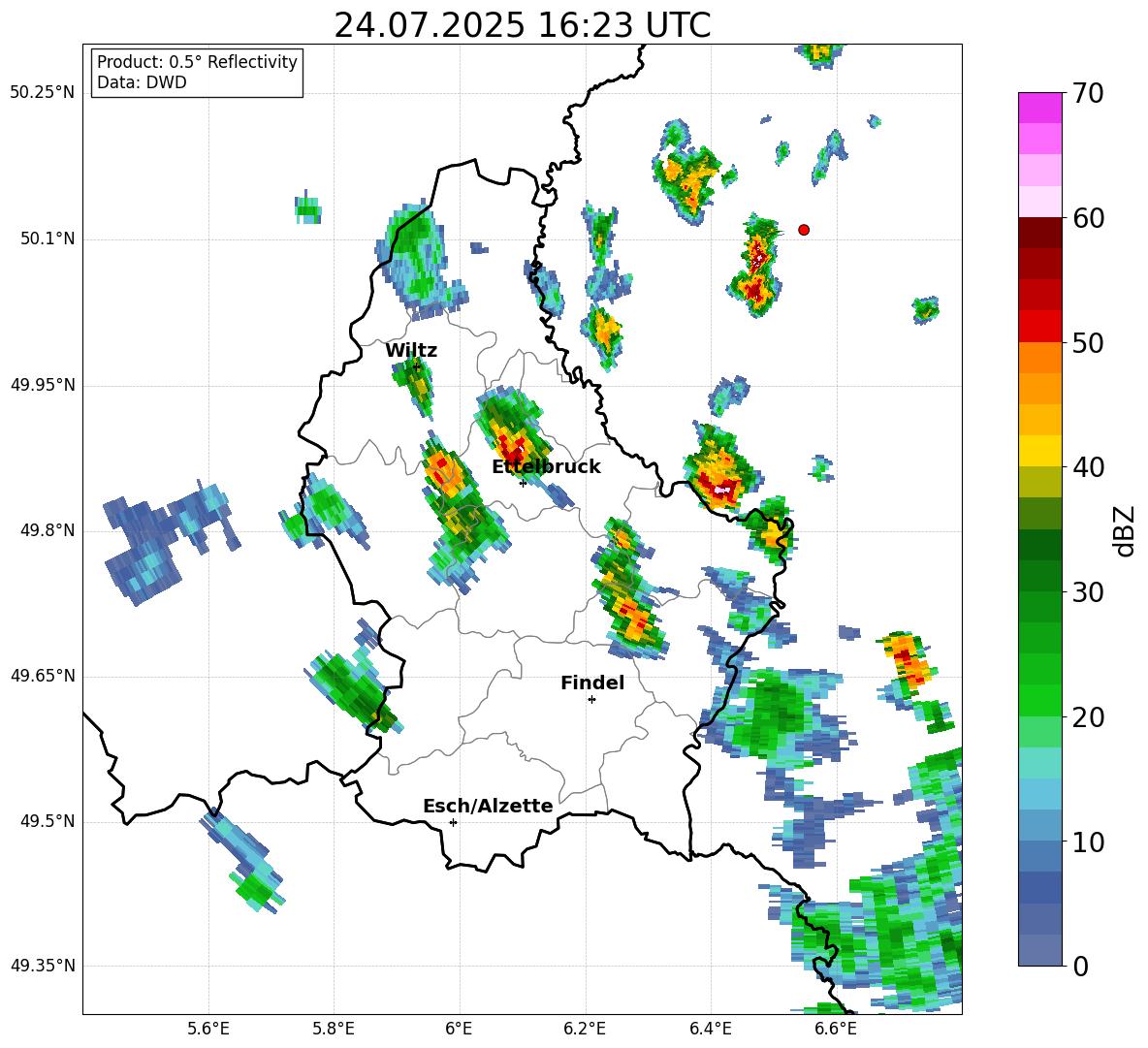Click the top magenta colorbar swatch below 70
Viewport: 1148px width, 1048px height.
(1039, 108)
